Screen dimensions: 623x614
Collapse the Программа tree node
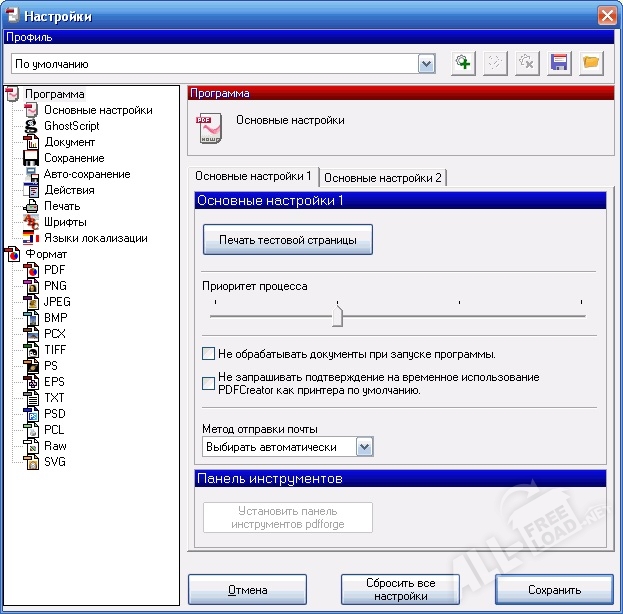13,95
